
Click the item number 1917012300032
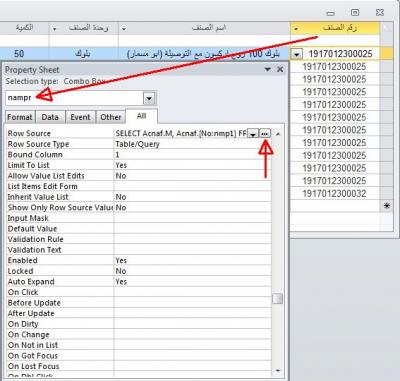(x=334, y=194)
